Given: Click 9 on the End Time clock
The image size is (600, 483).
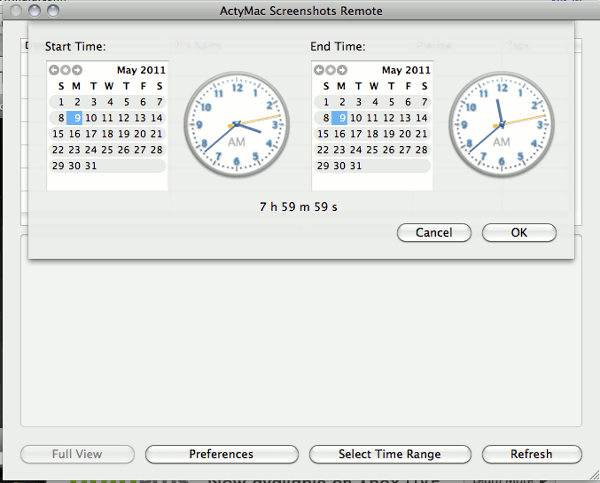Looking at the screenshot, I should (464, 125).
